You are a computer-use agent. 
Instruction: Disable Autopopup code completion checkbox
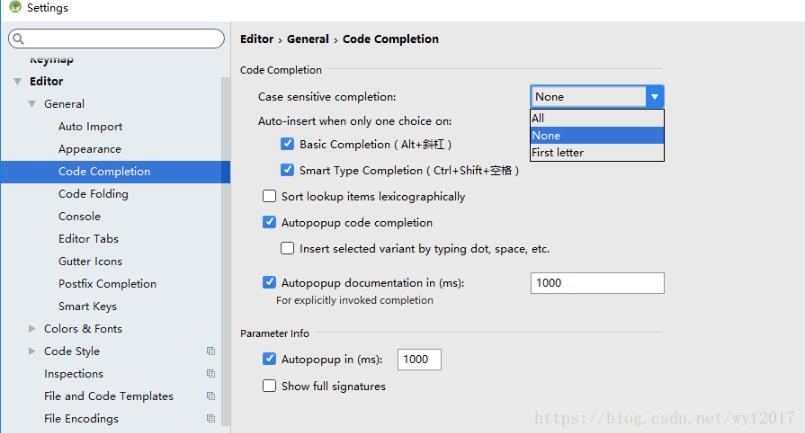[x=269, y=223]
